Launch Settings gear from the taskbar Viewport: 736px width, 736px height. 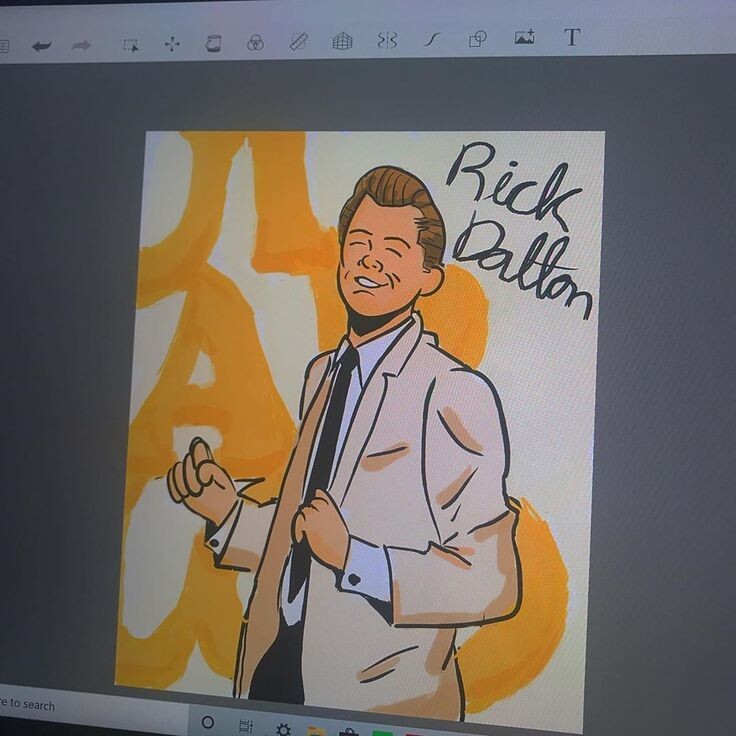(x=283, y=730)
